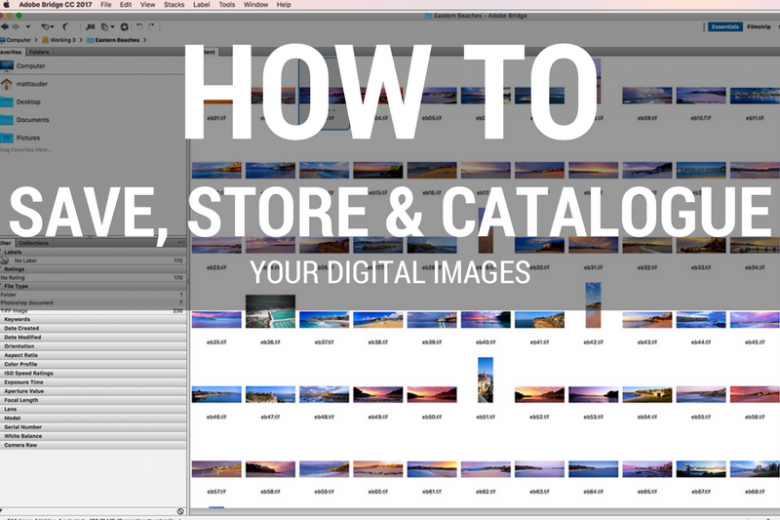The image size is (780, 520).
Task: Open the Refine stack dropdown
Action: tap(107, 27)
